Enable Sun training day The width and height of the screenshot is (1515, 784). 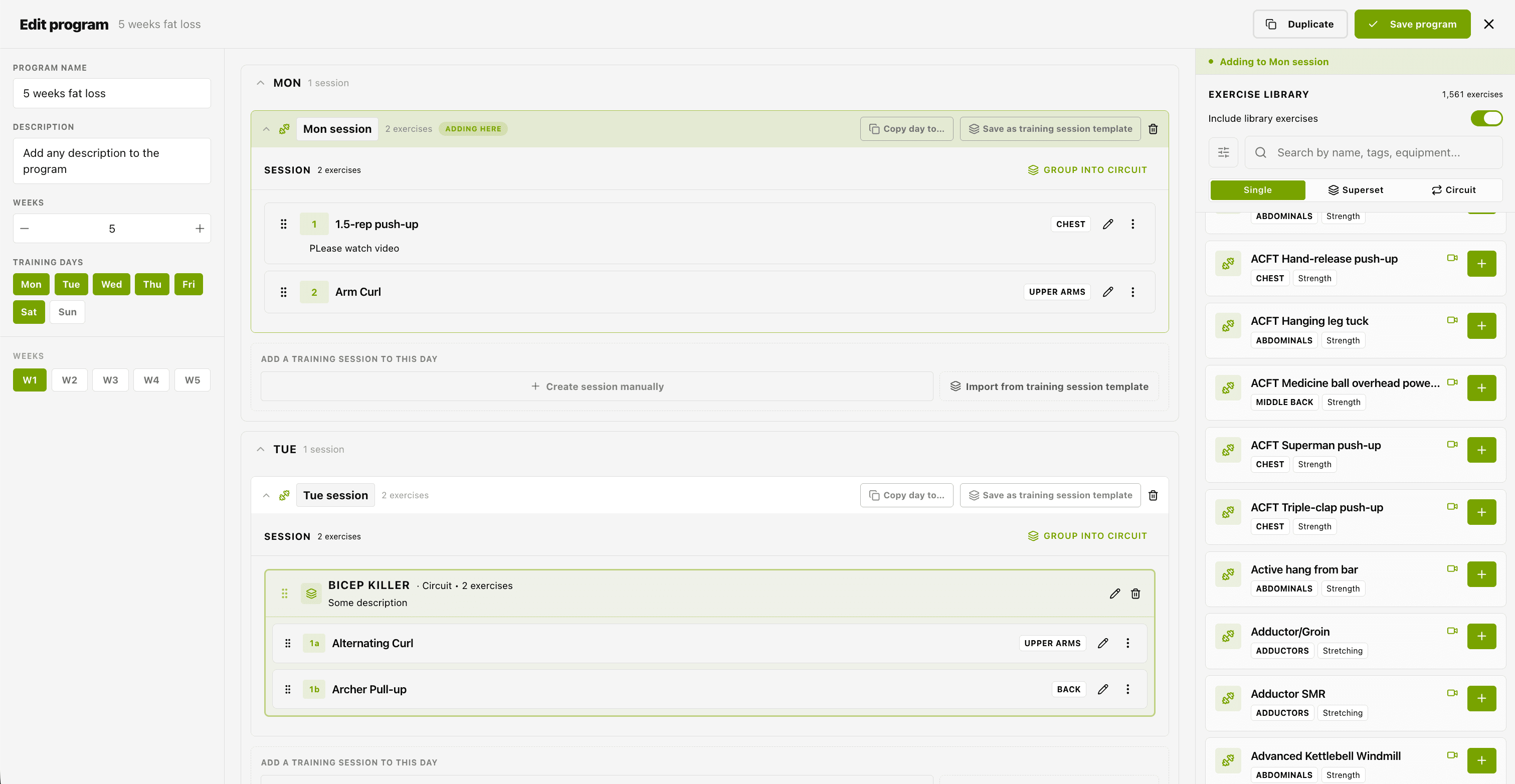tap(67, 312)
